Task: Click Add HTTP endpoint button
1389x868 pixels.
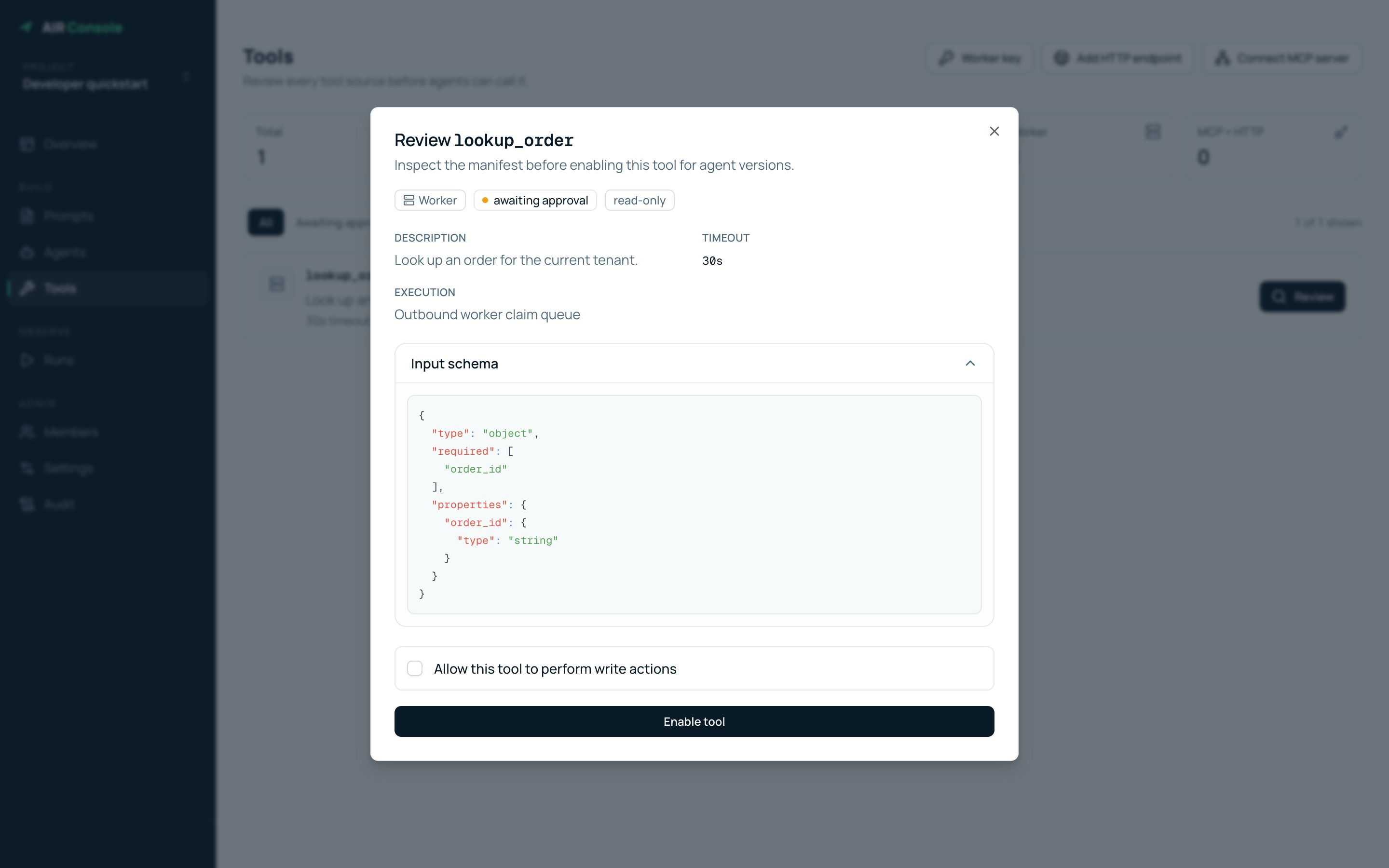Action: [x=1117, y=58]
